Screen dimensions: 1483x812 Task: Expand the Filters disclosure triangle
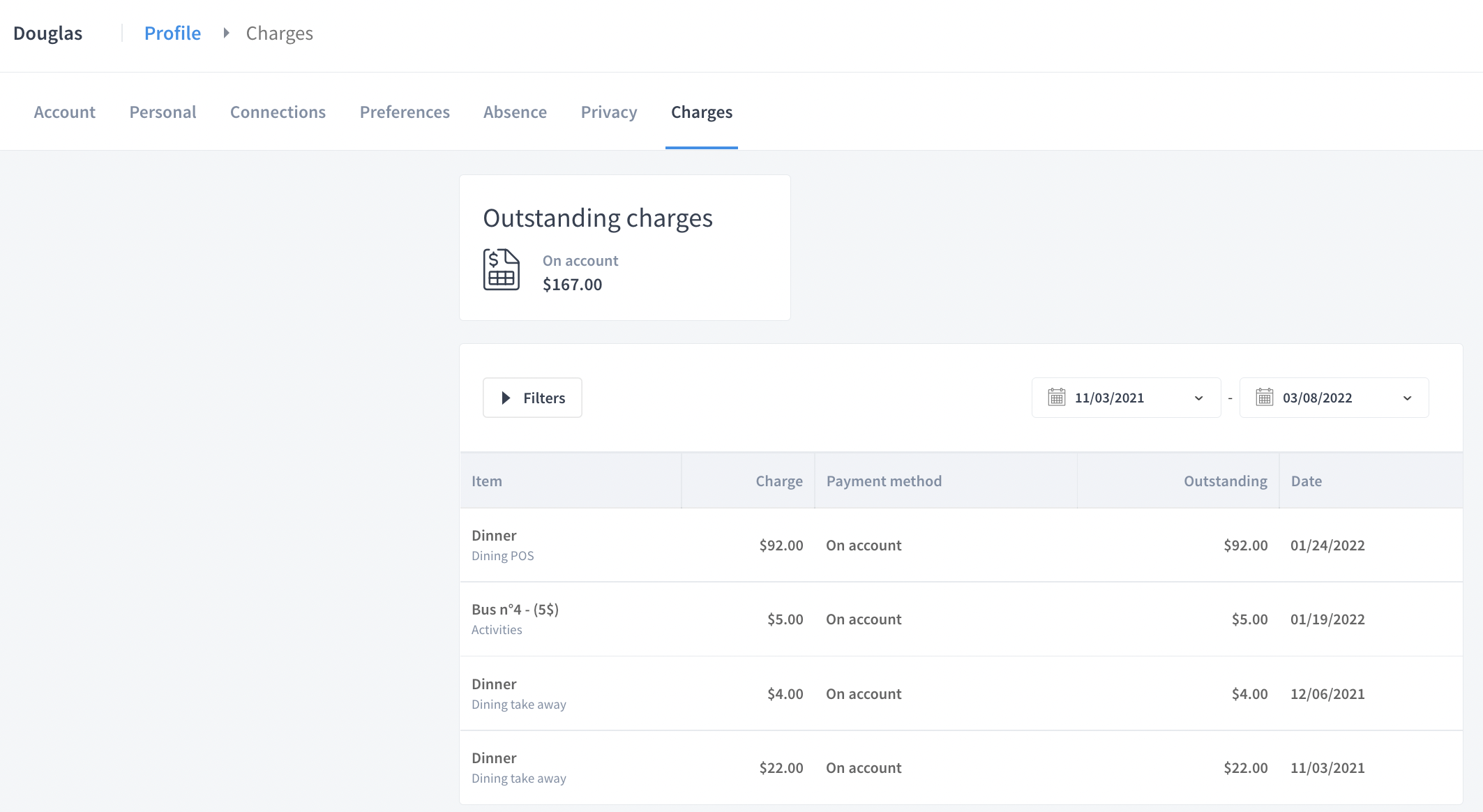[x=506, y=398]
